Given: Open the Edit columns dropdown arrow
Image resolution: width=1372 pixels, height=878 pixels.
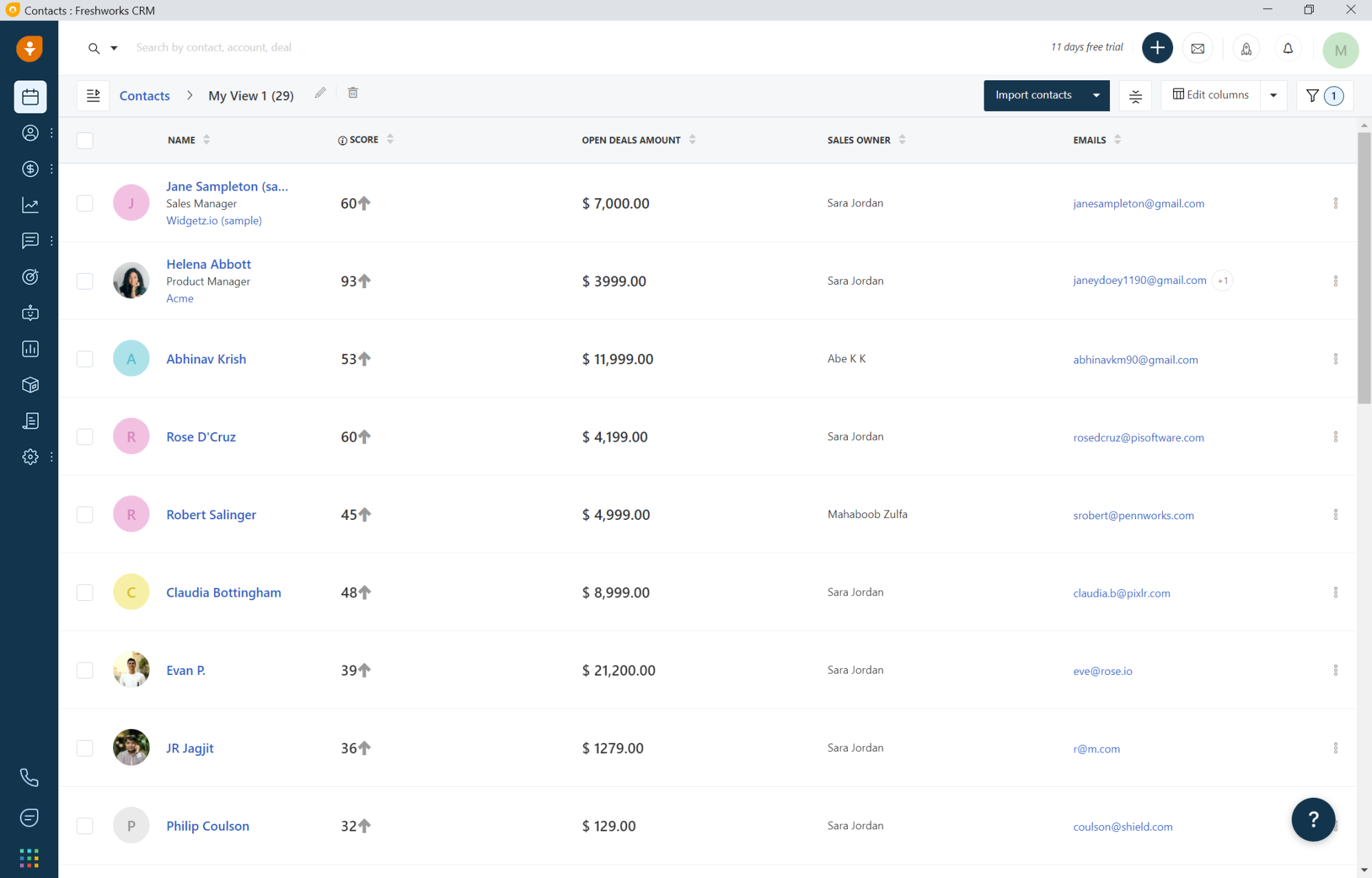Looking at the screenshot, I should pyautogui.click(x=1274, y=95).
